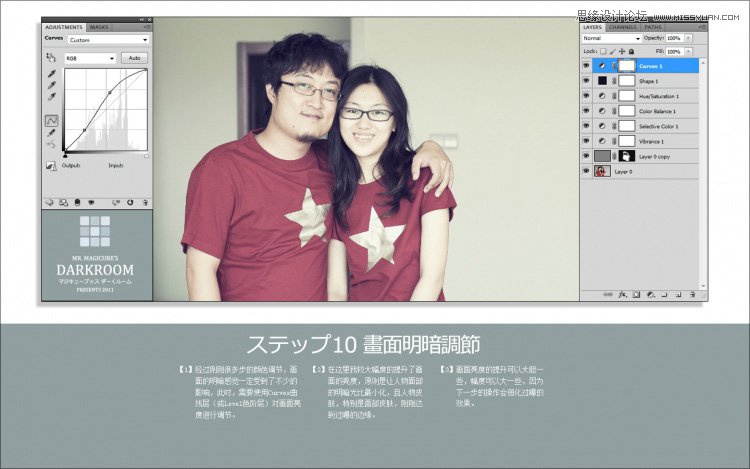
Task: Select the Shape 1 layer name
Action: (x=649, y=81)
